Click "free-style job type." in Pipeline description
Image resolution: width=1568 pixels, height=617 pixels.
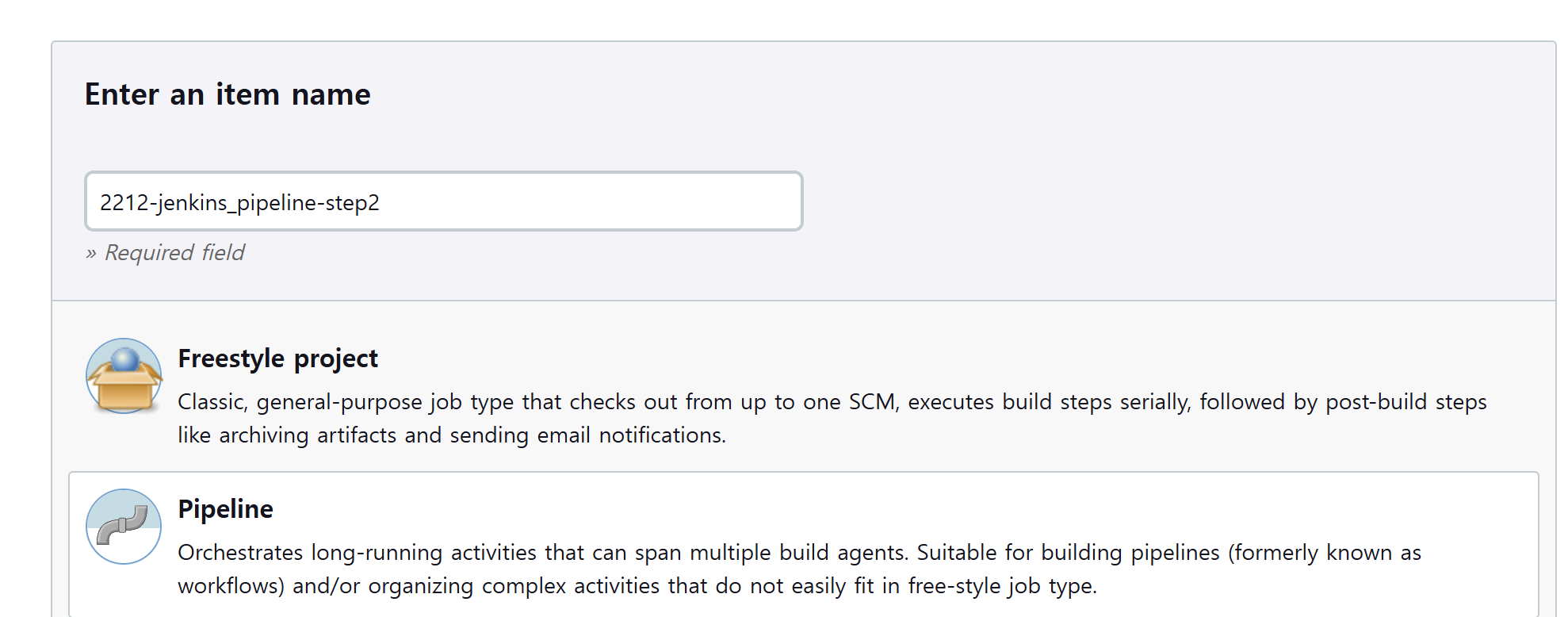tap(1002, 586)
